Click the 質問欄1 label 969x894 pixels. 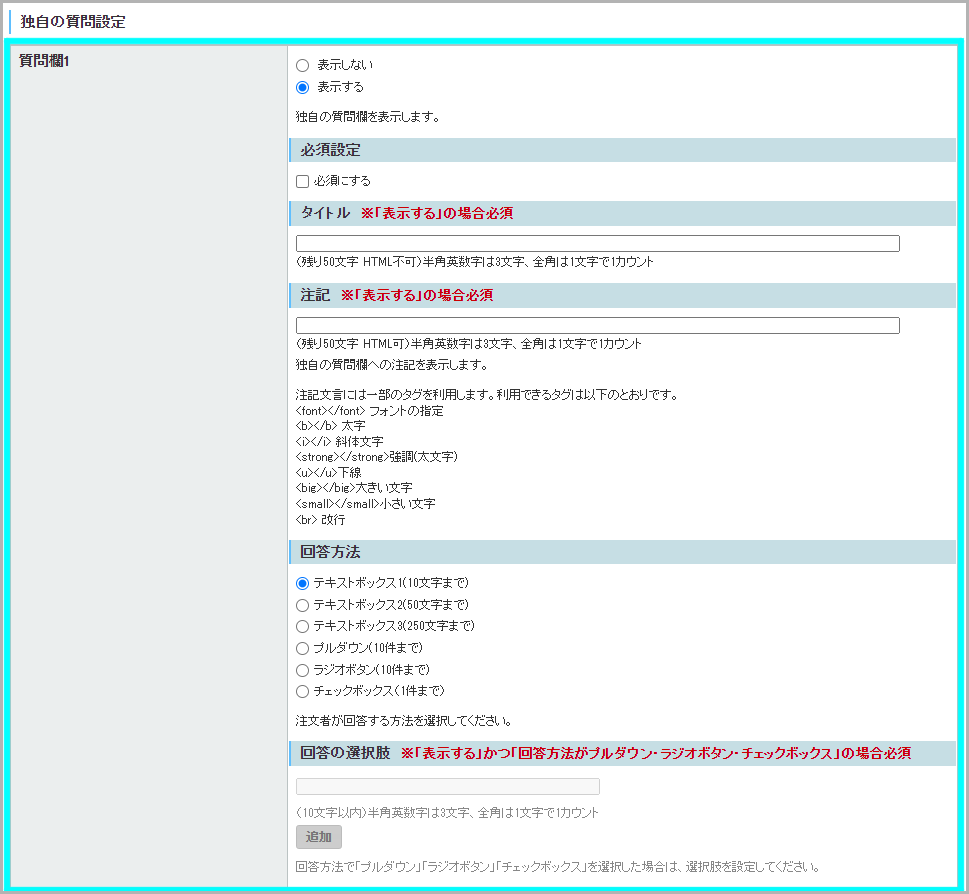(44, 61)
